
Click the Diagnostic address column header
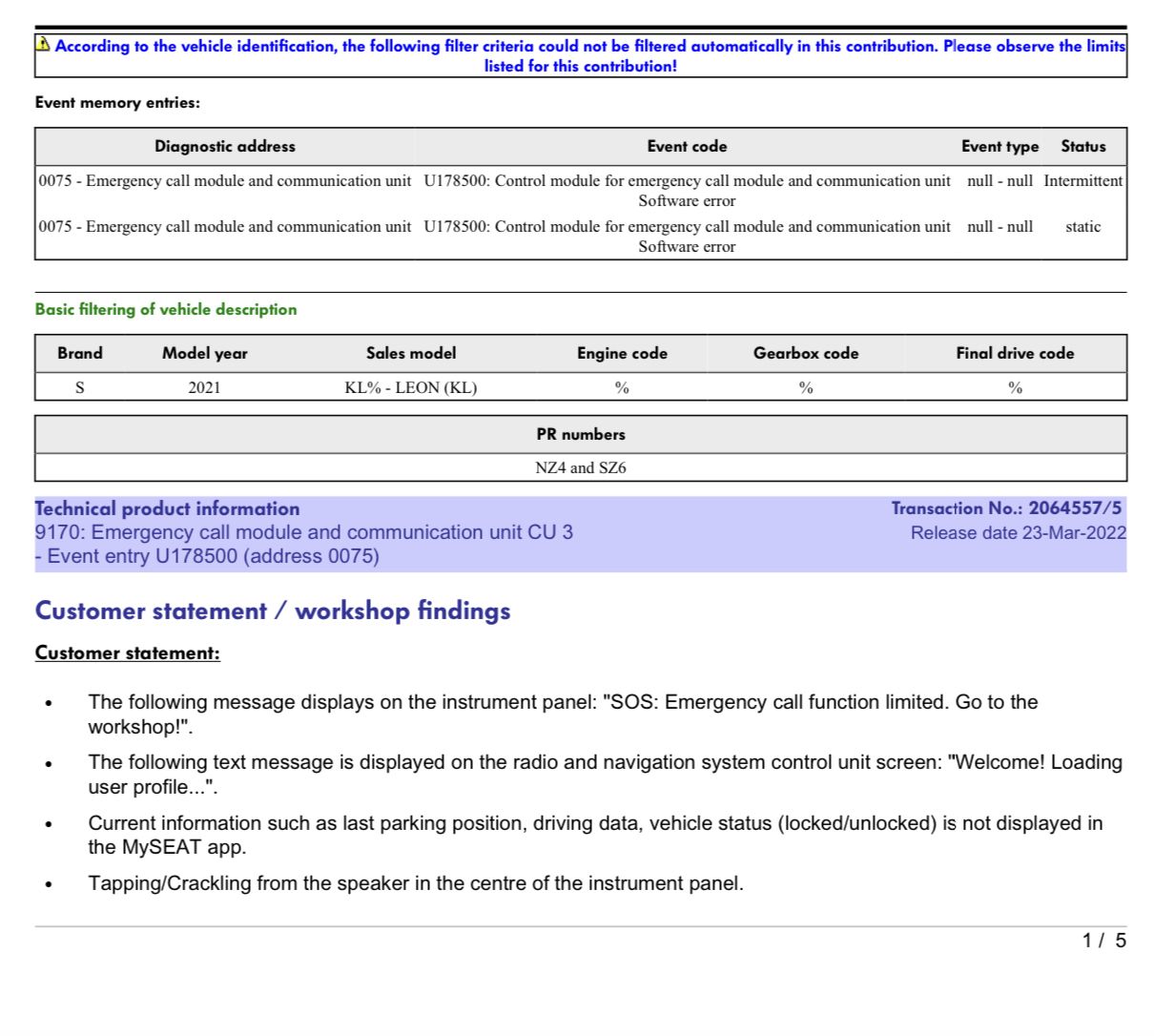[225, 146]
